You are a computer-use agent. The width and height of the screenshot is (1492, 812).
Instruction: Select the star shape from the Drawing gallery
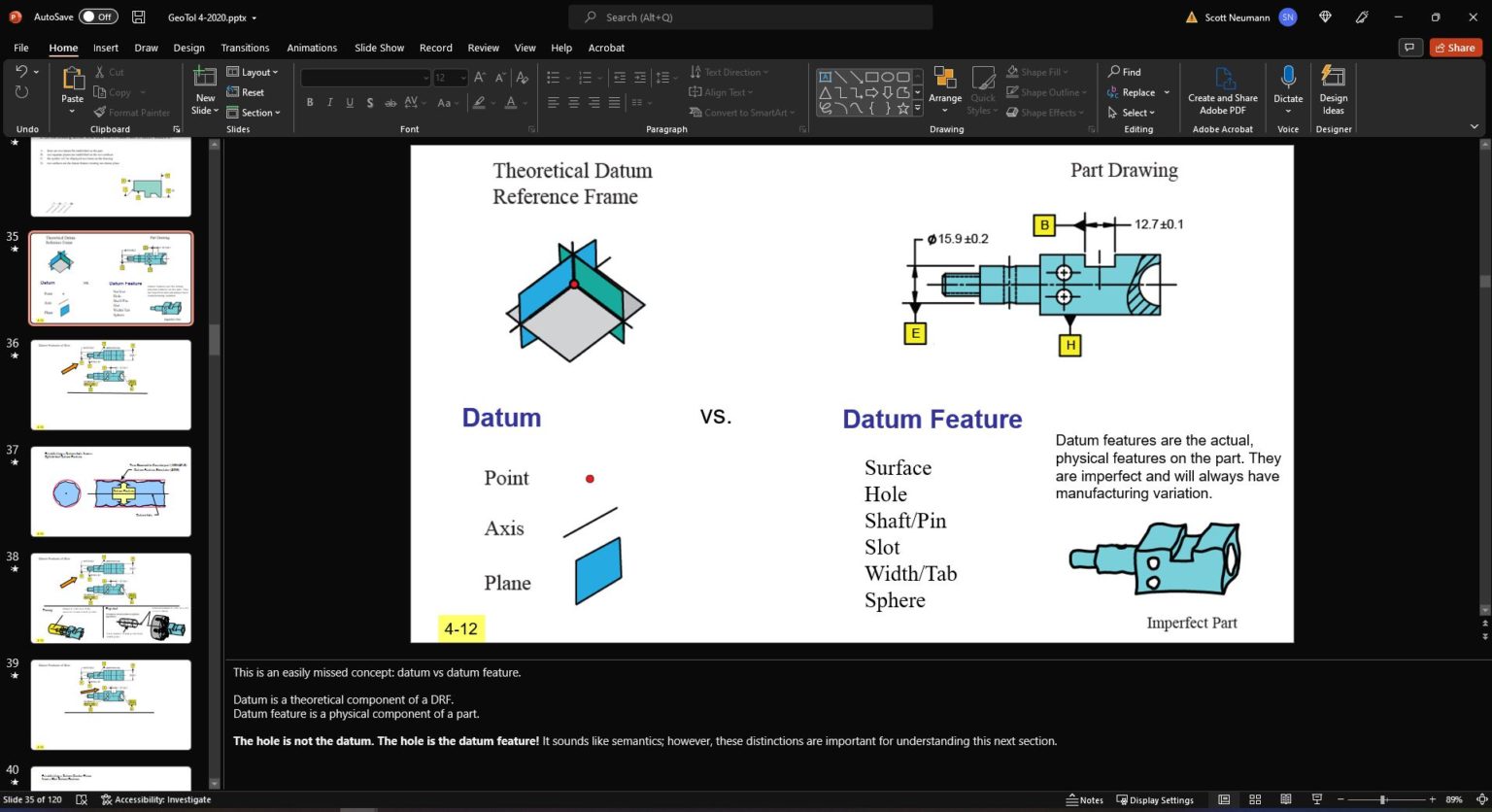901,108
